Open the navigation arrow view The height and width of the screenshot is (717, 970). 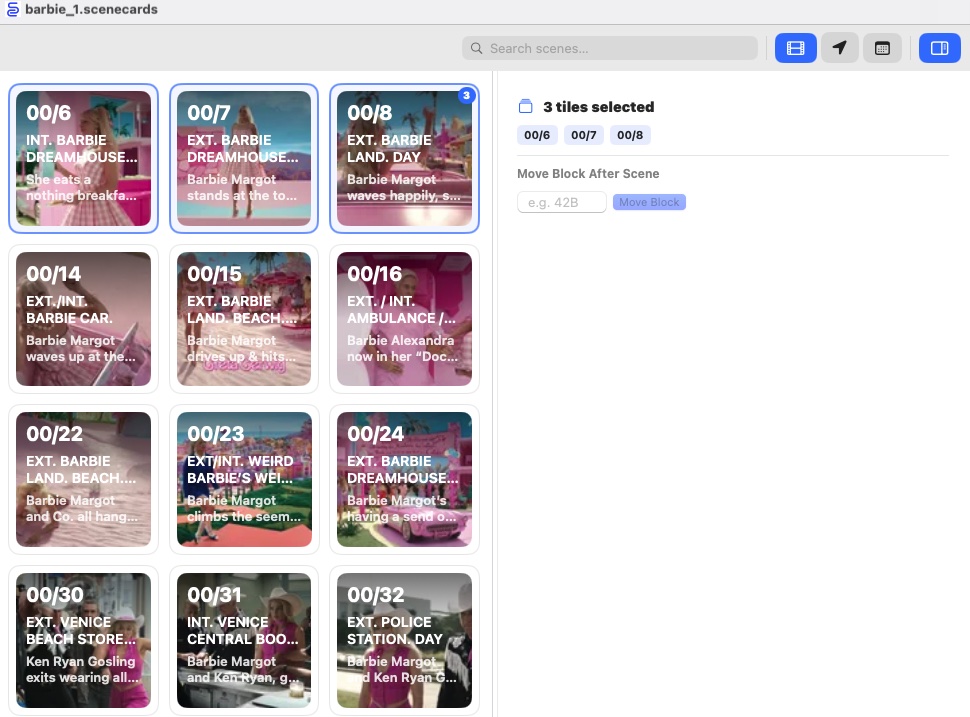tap(839, 48)
